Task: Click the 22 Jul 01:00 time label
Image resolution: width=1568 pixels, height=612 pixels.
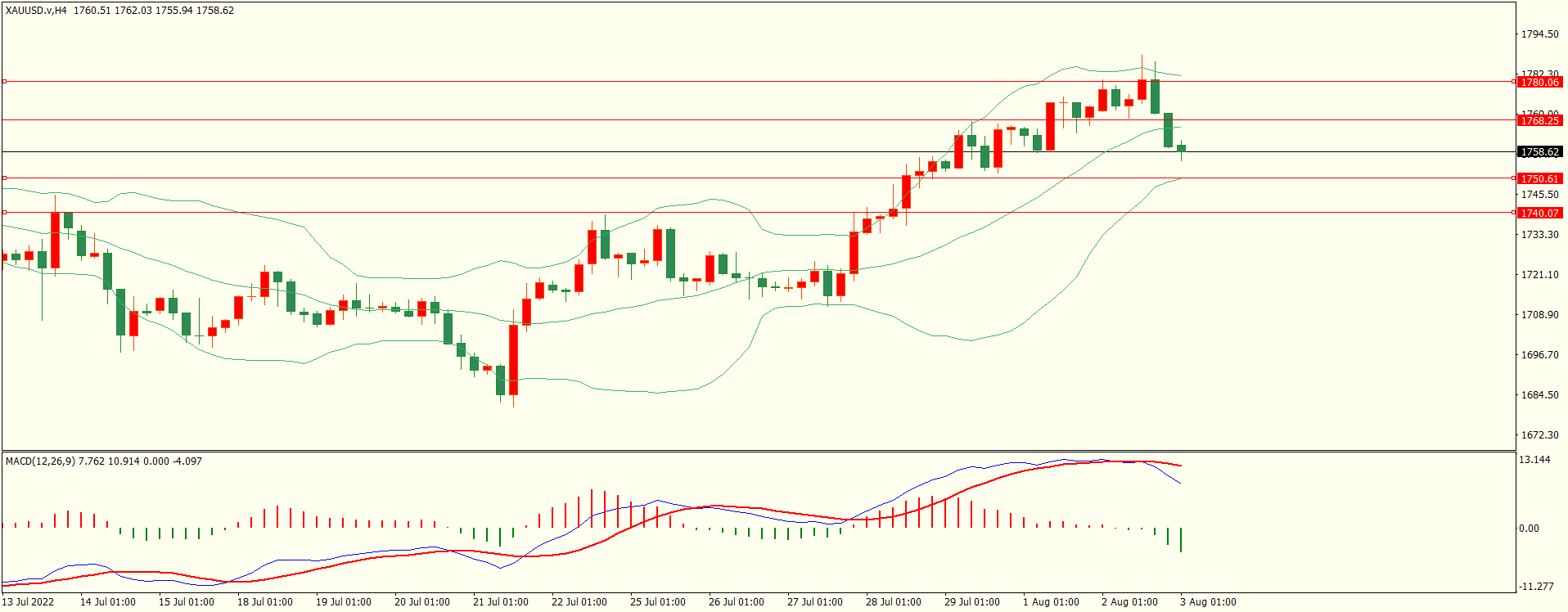Action: (579, 602)
